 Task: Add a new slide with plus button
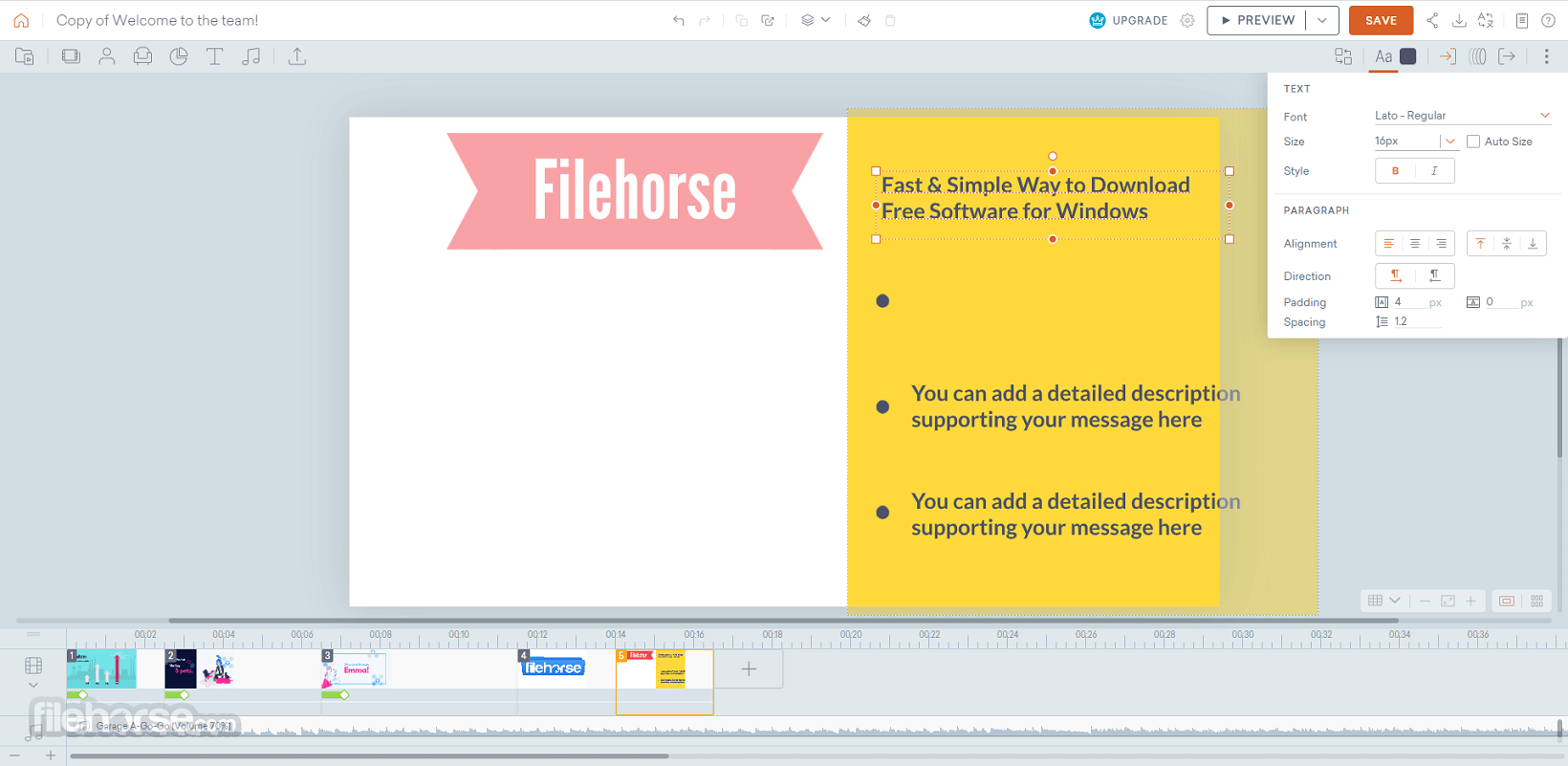[749, 669]
